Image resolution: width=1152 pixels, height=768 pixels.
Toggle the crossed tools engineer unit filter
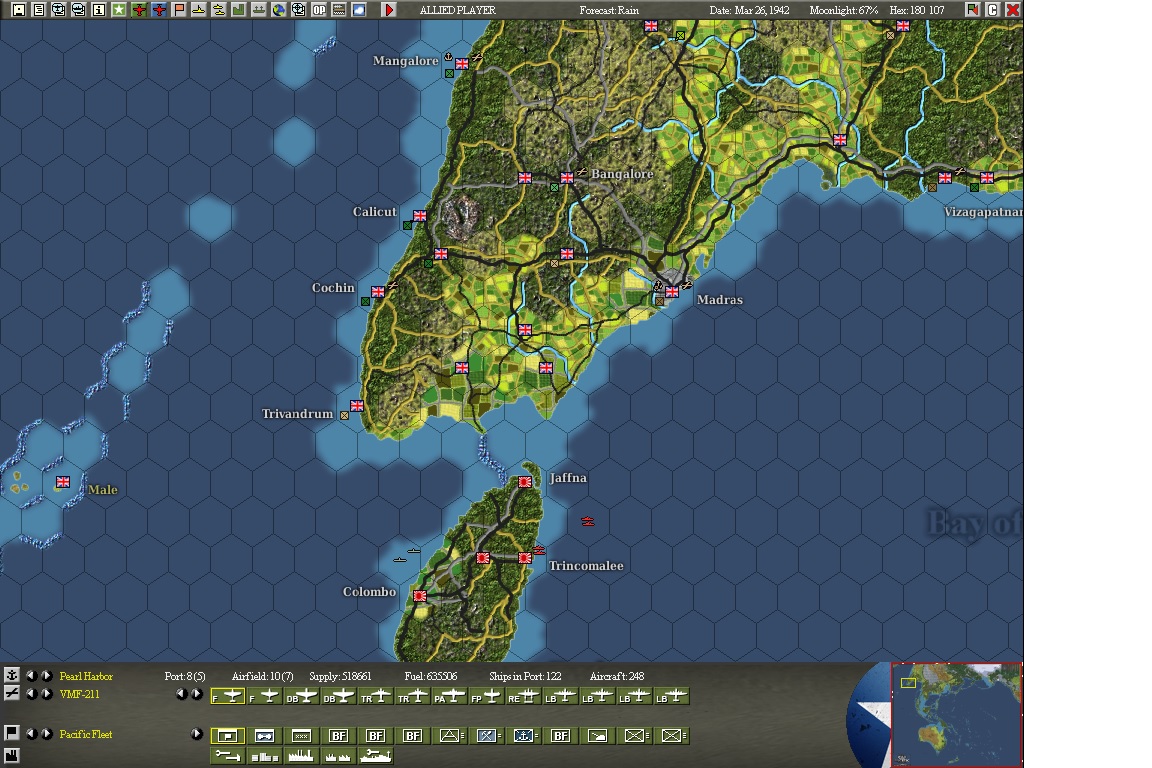click(x=486, y=735)
